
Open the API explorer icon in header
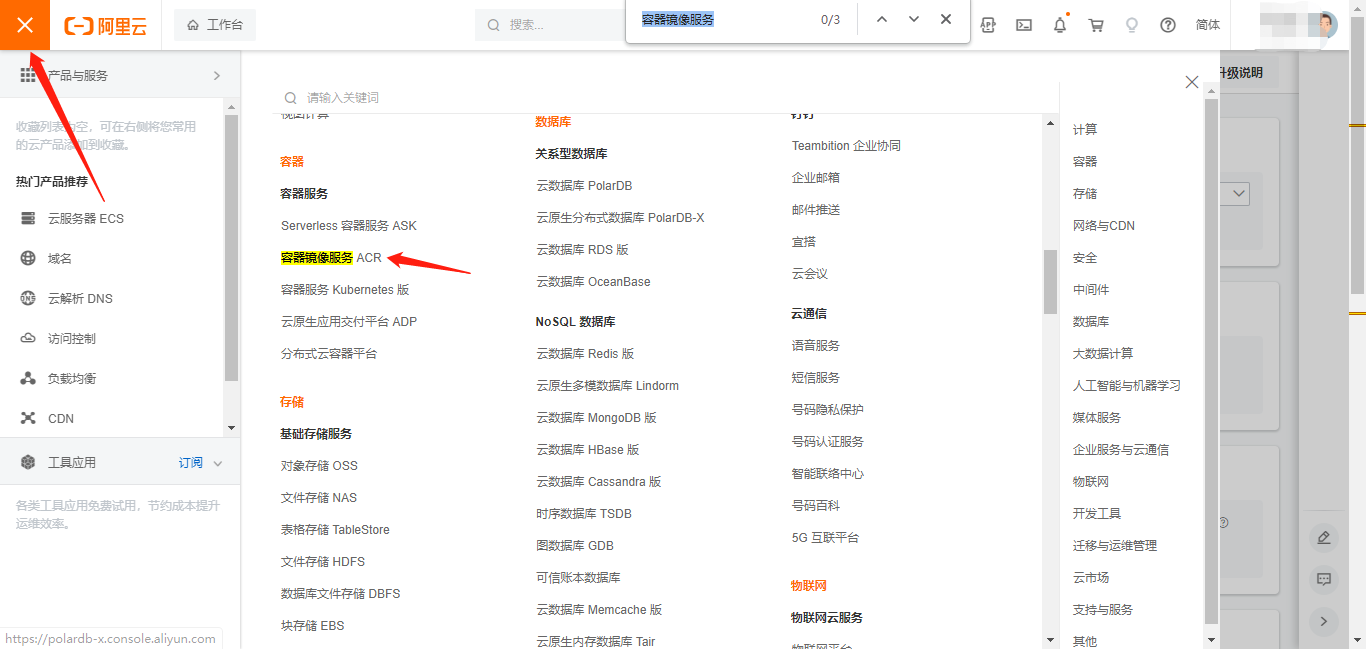pyautogui.click(x=988, y=25)
